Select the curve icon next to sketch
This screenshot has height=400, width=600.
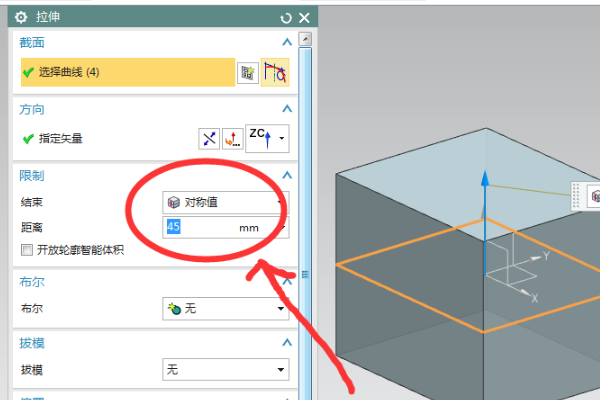pyautogui.click(x=275, y=72)
